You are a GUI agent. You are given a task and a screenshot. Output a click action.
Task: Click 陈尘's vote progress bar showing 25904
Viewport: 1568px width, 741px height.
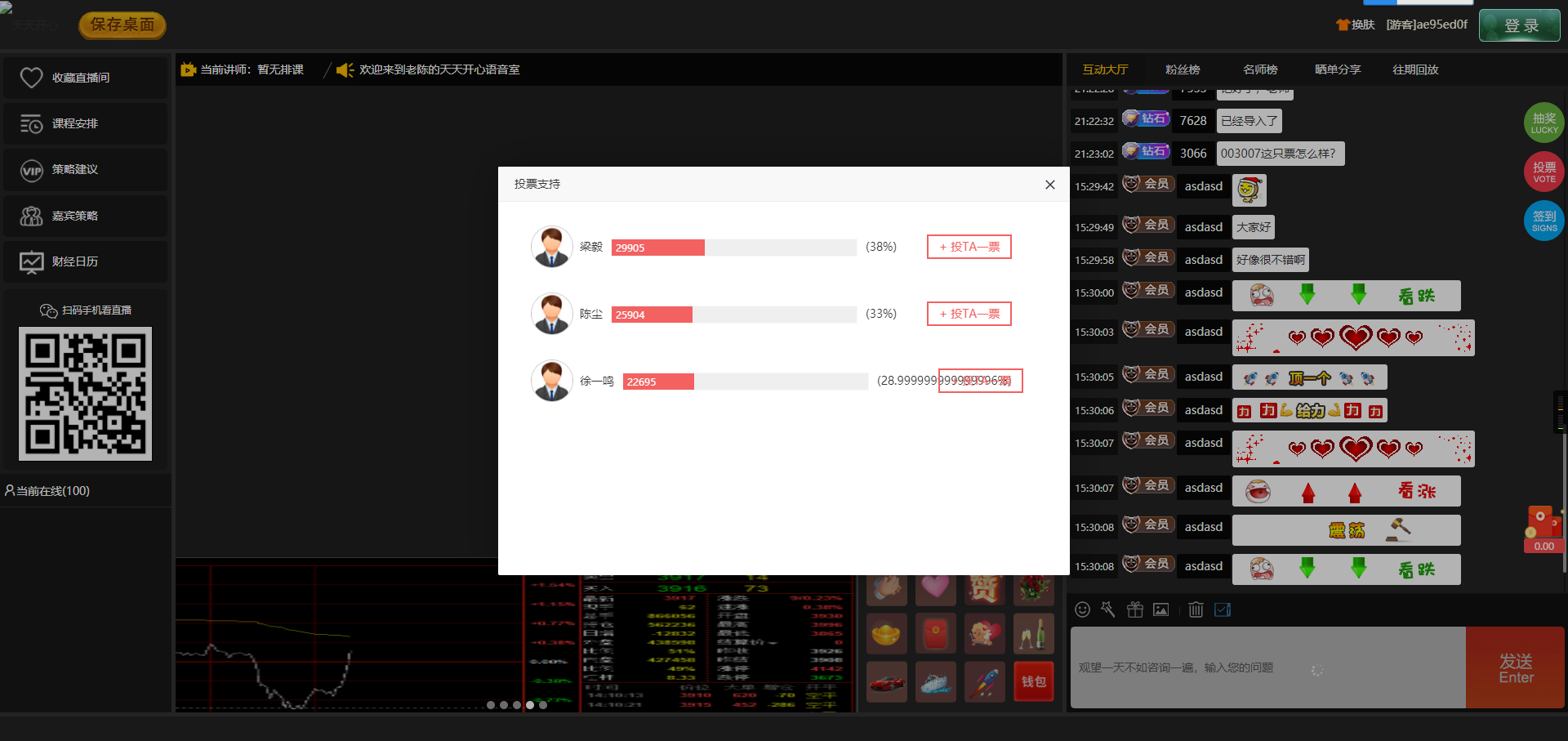[734, 315]
